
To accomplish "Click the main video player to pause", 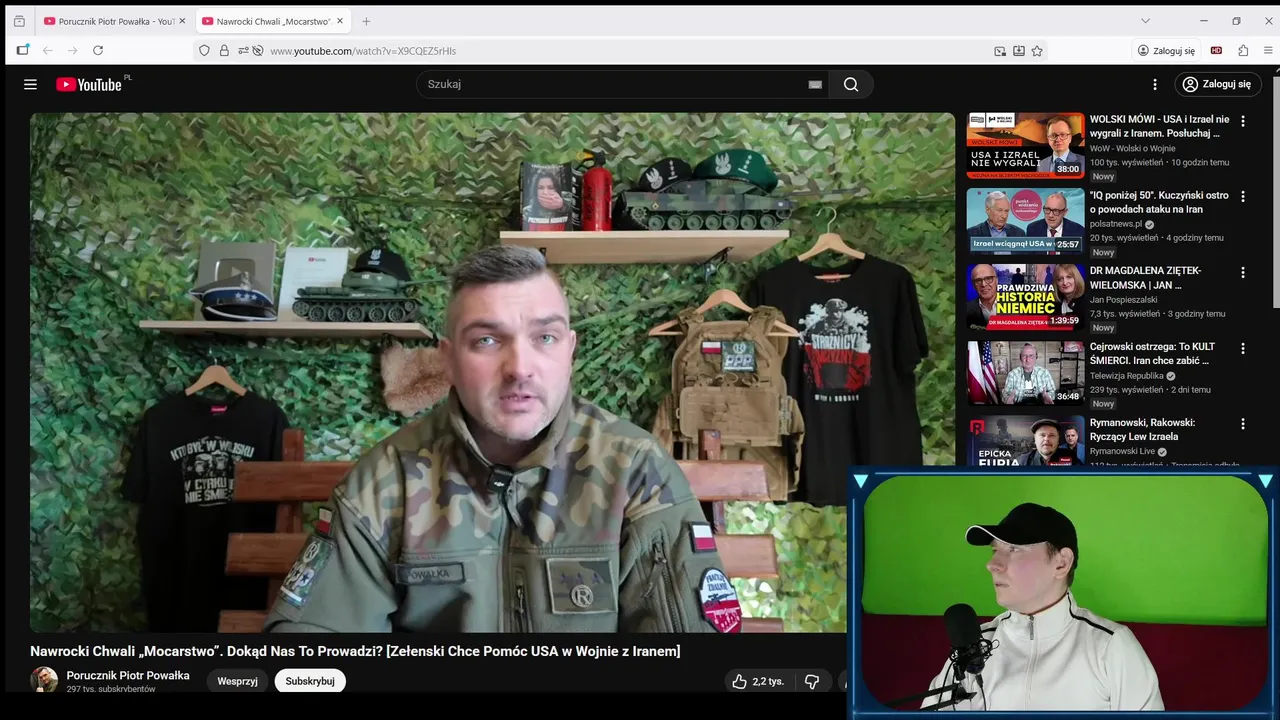I will 492,372.
